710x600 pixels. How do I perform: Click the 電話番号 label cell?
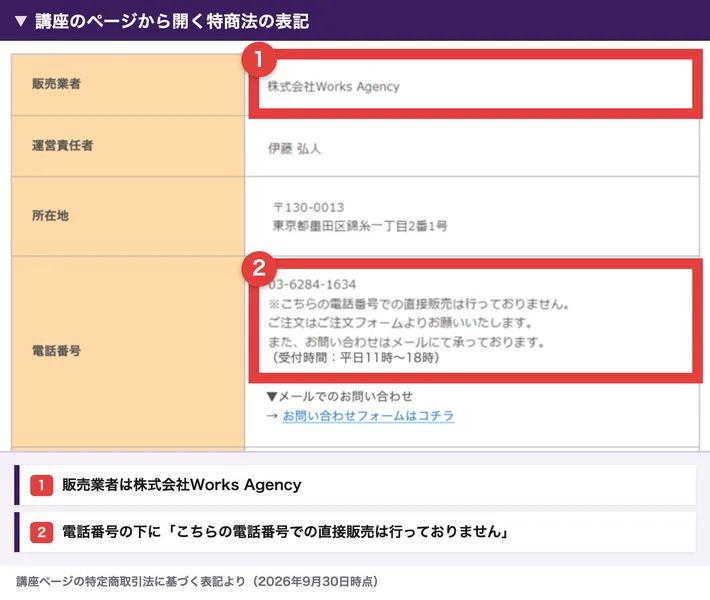(x=128, y=351)
